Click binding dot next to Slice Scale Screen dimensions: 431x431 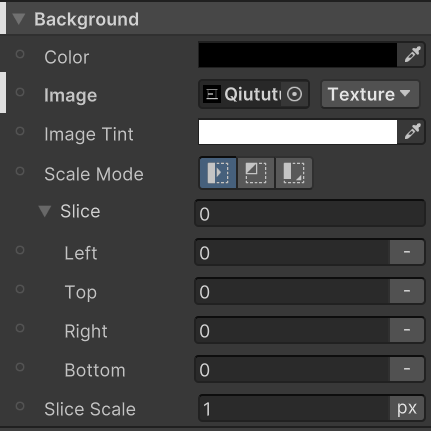pyautogui.click(x=20, y=406)
